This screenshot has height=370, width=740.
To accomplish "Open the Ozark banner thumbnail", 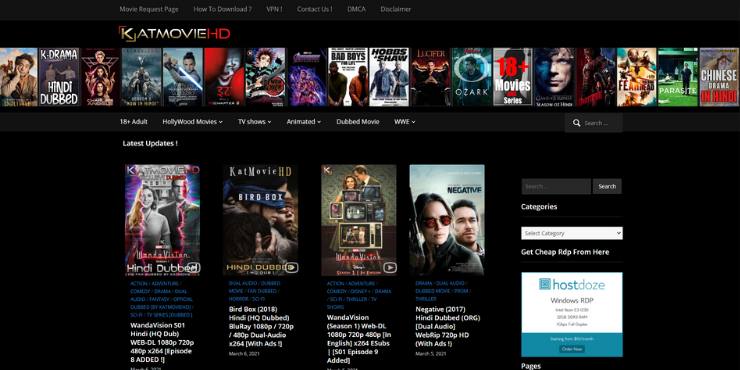I will click(472, 77).
